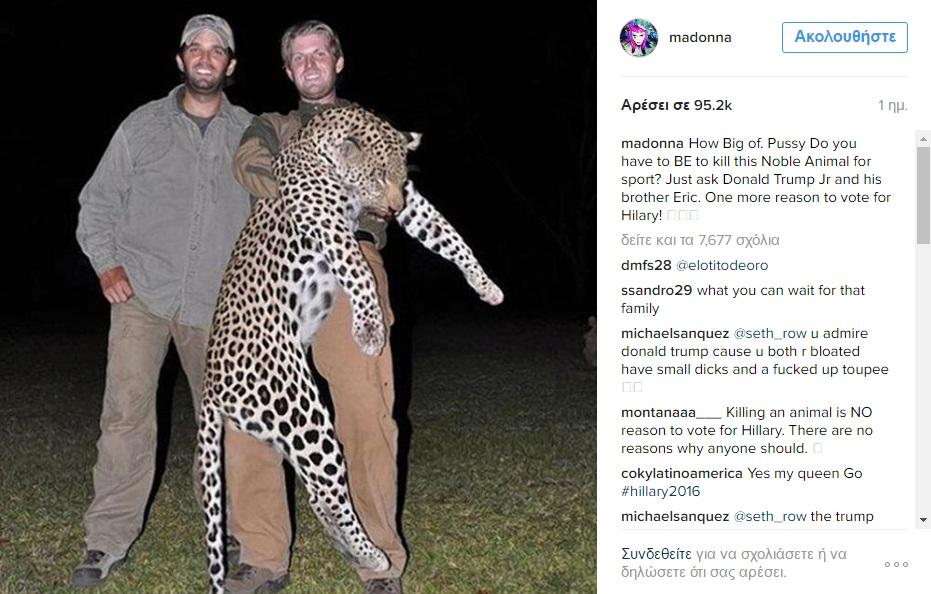
Task: Click the Συνδεθείτε login link
Action: [656, 553]
